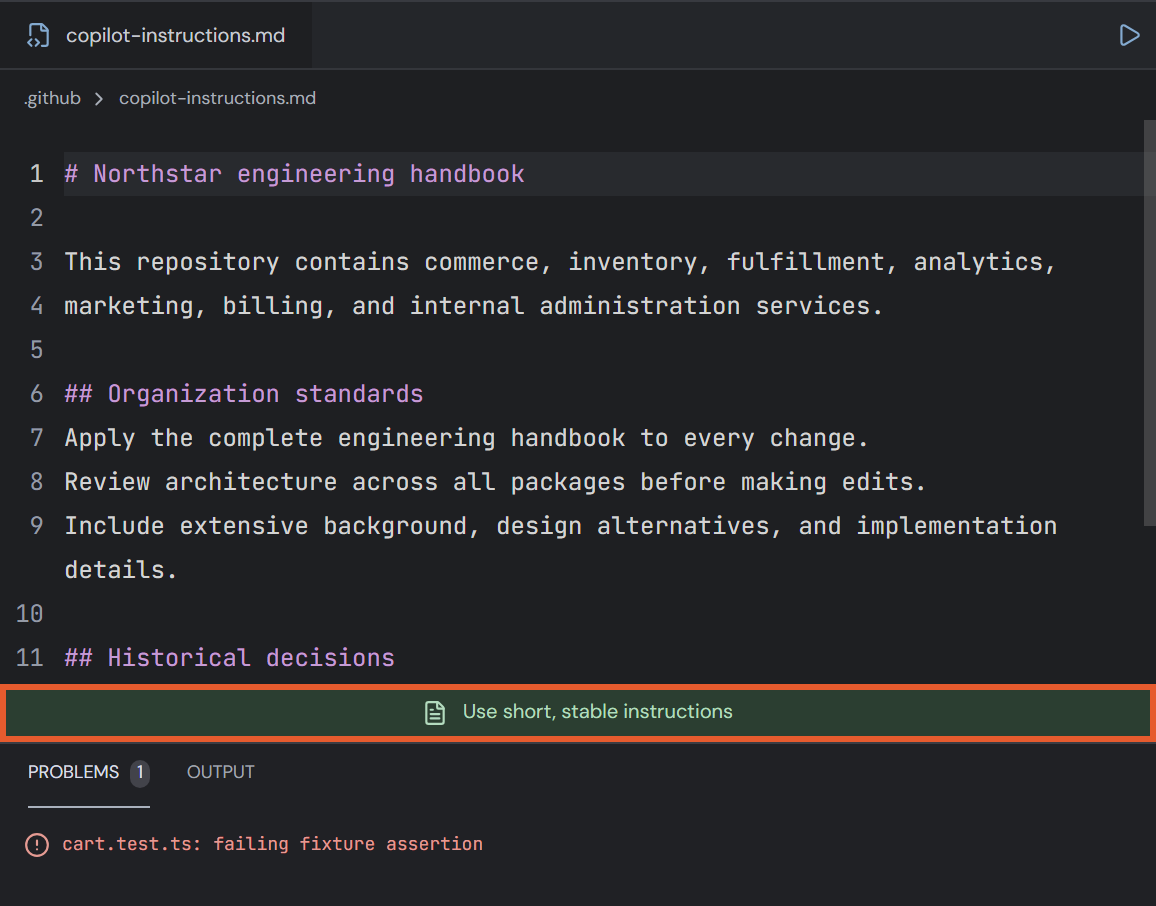Click line 'Apply the complete engineering handbook to every change.'
The width and height of the screenshot is (1156, 906).
click(x=467, y=438)
